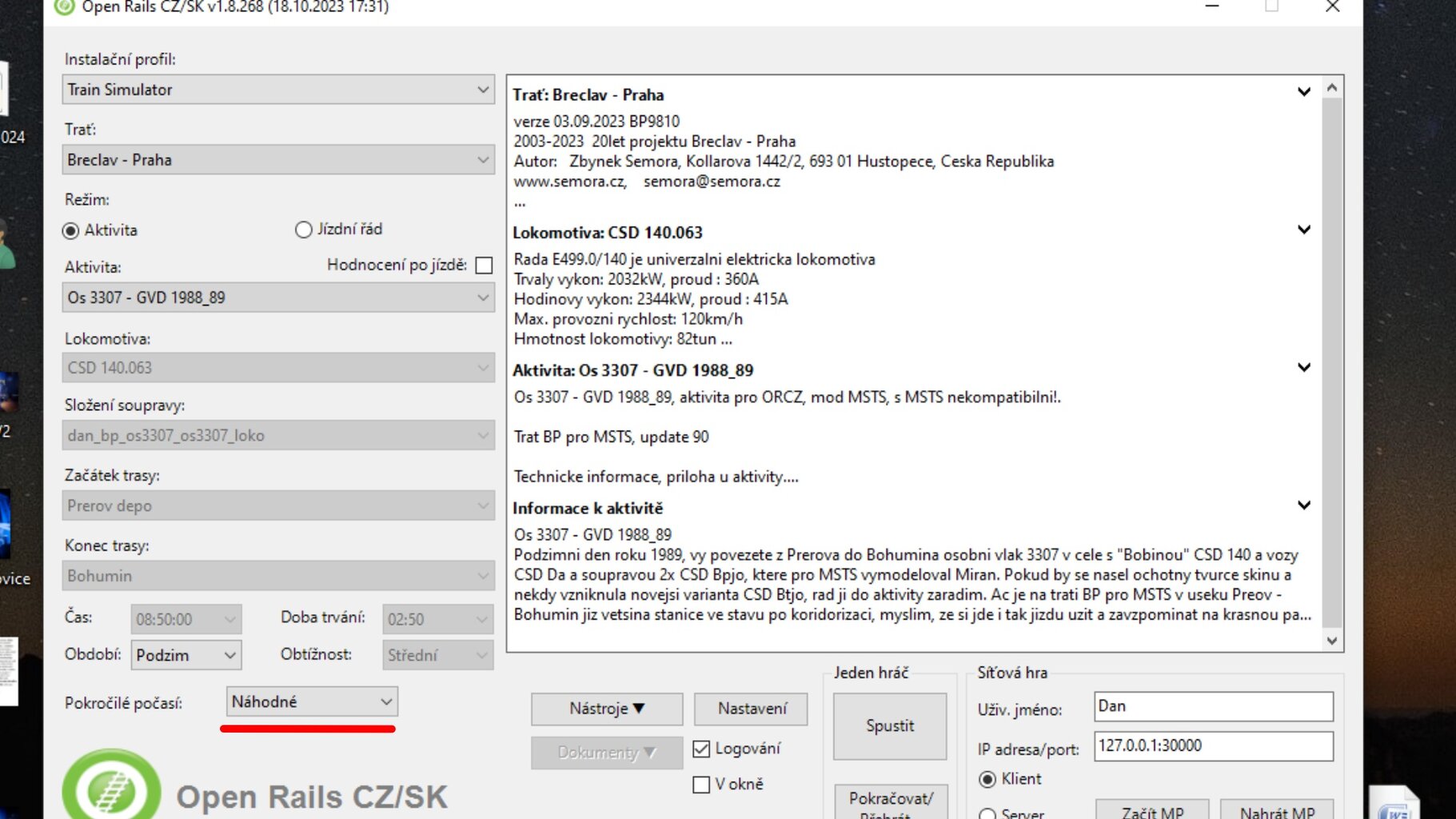Open the Začátek trasy dropdown
Screen dimensions: 1456x819
(x=278, y=505)
